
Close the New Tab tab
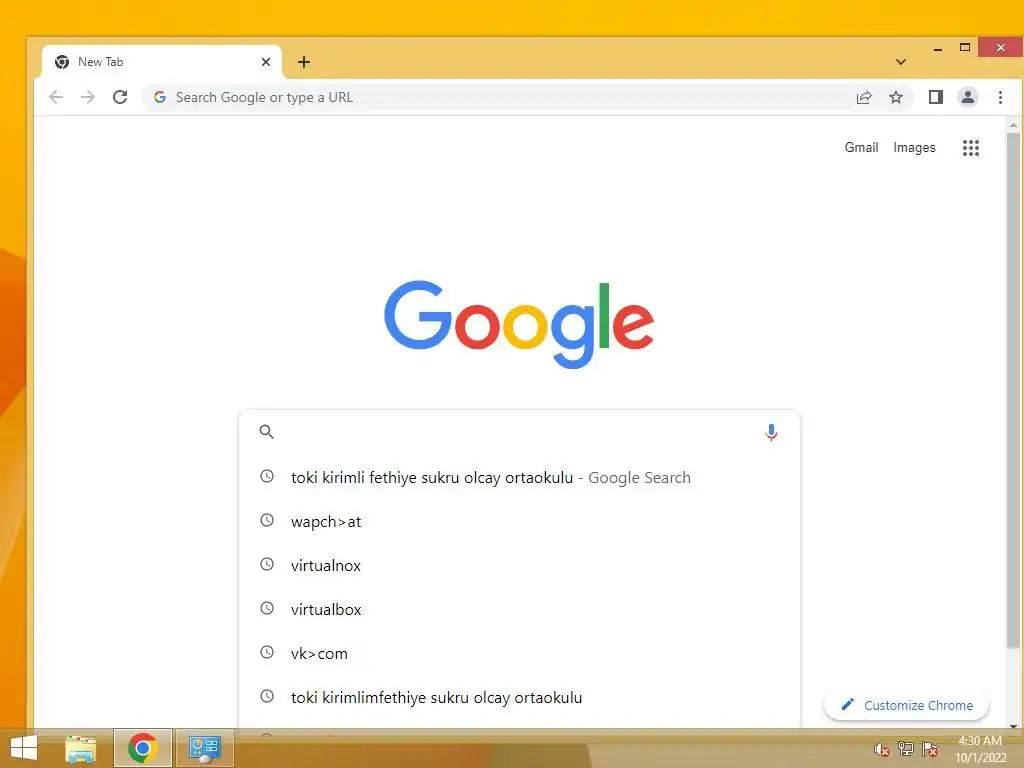(266, 62)
